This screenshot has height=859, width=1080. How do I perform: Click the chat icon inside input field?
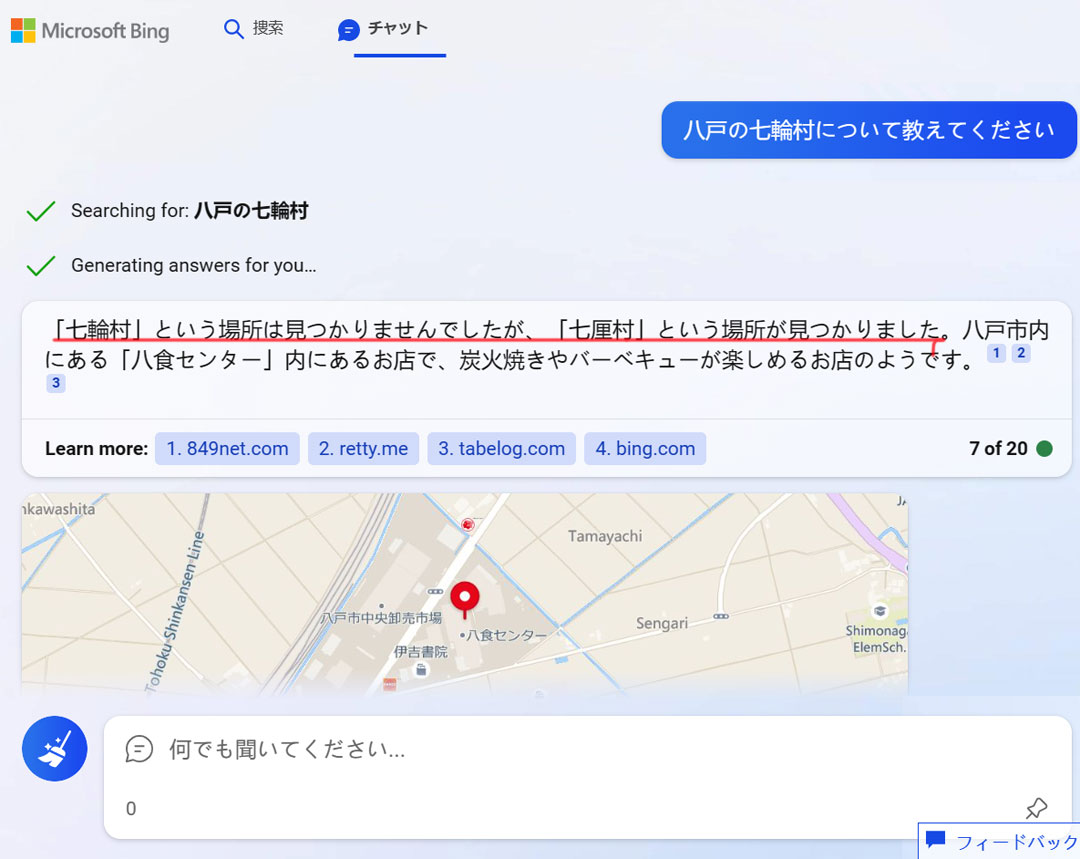click(x=139, y=749)
